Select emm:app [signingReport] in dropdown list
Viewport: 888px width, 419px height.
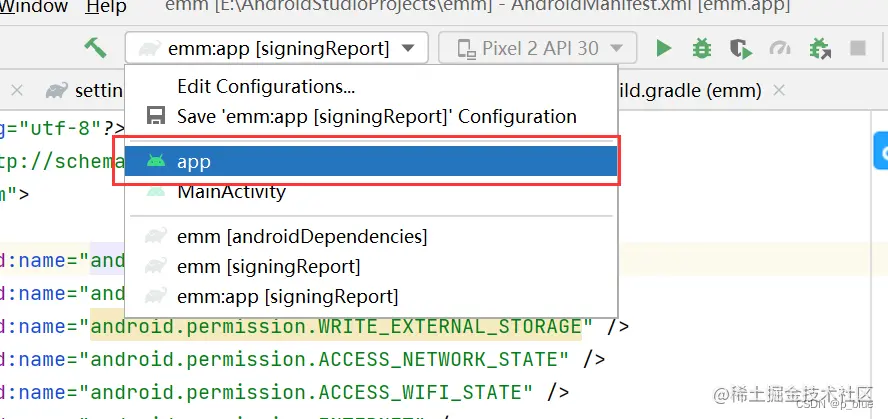click(371, 296)
